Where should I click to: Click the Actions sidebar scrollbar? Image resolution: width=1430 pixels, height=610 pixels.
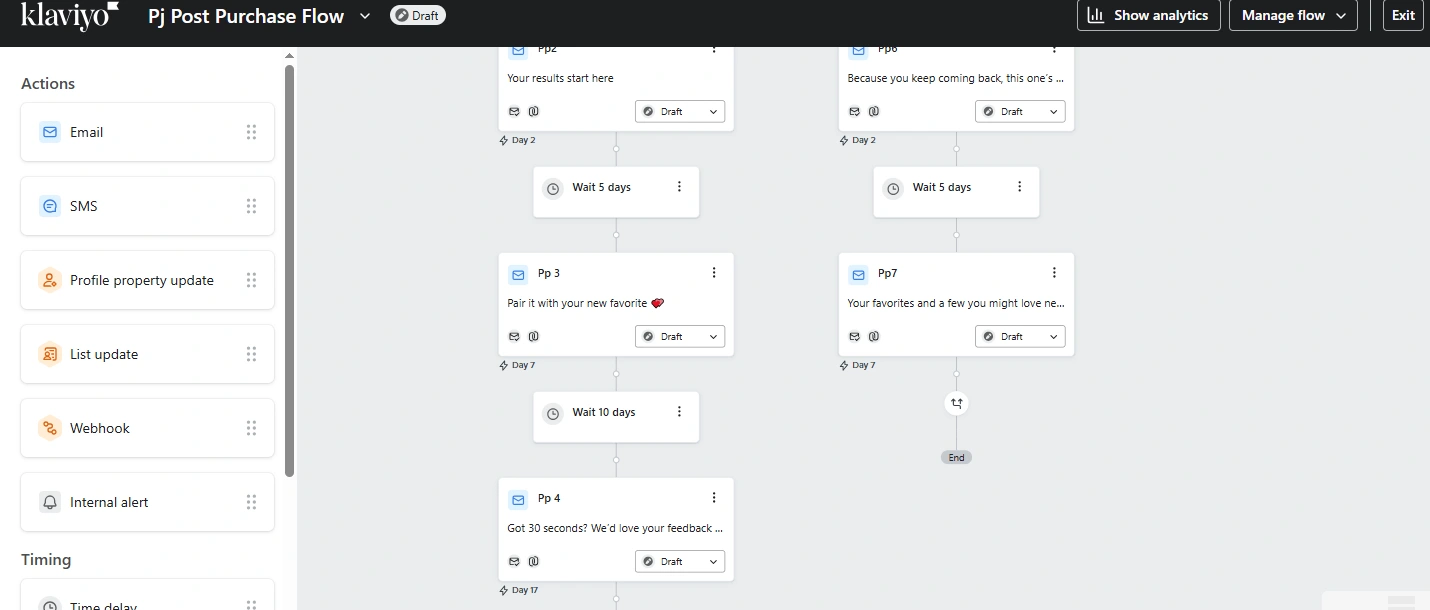tap(290, 270)
